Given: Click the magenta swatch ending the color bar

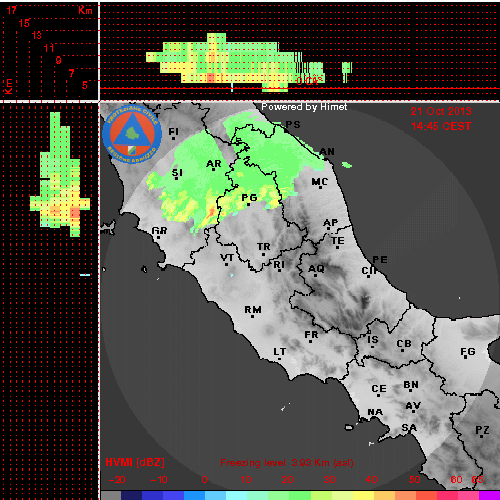Looking at the screenshot, I should pyautogui.click(x=489, y=495).
